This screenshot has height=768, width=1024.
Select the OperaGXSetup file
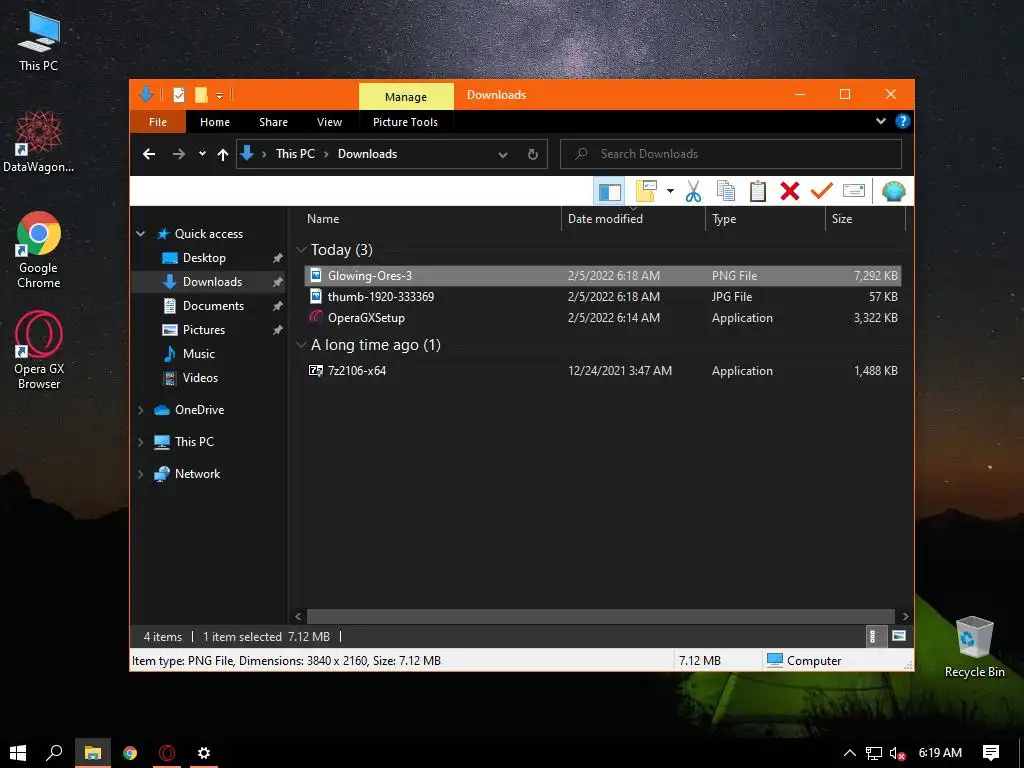(603, 318)
